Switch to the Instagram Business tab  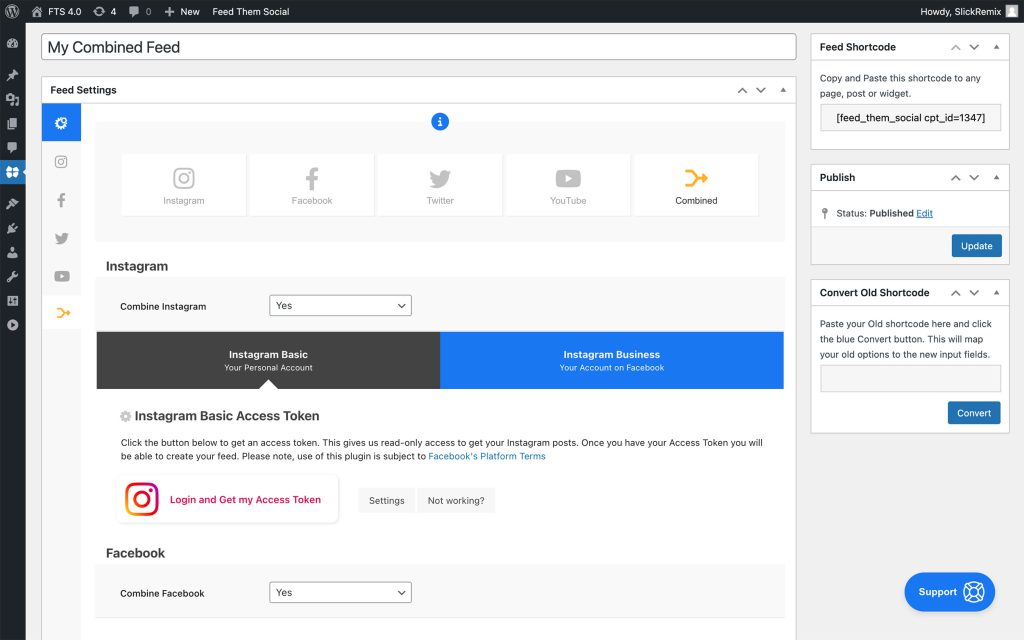(x=612, y=360)
